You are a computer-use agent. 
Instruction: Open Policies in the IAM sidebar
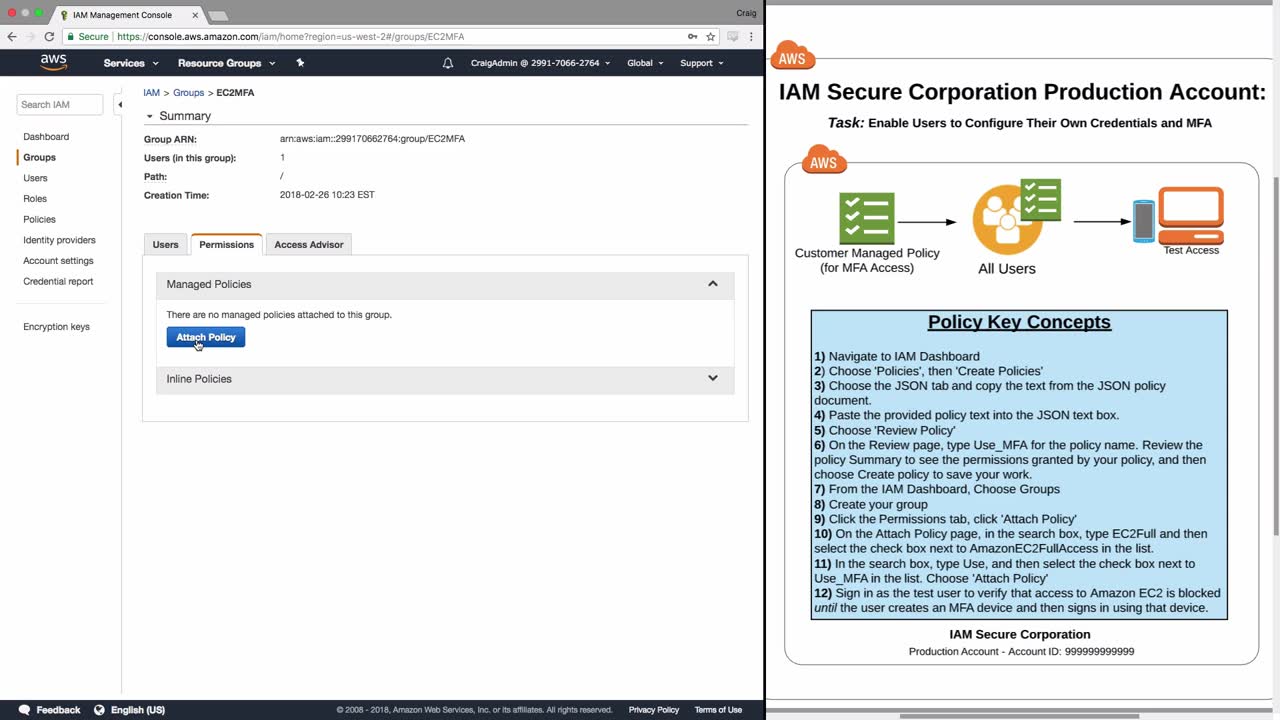[40, 220]
